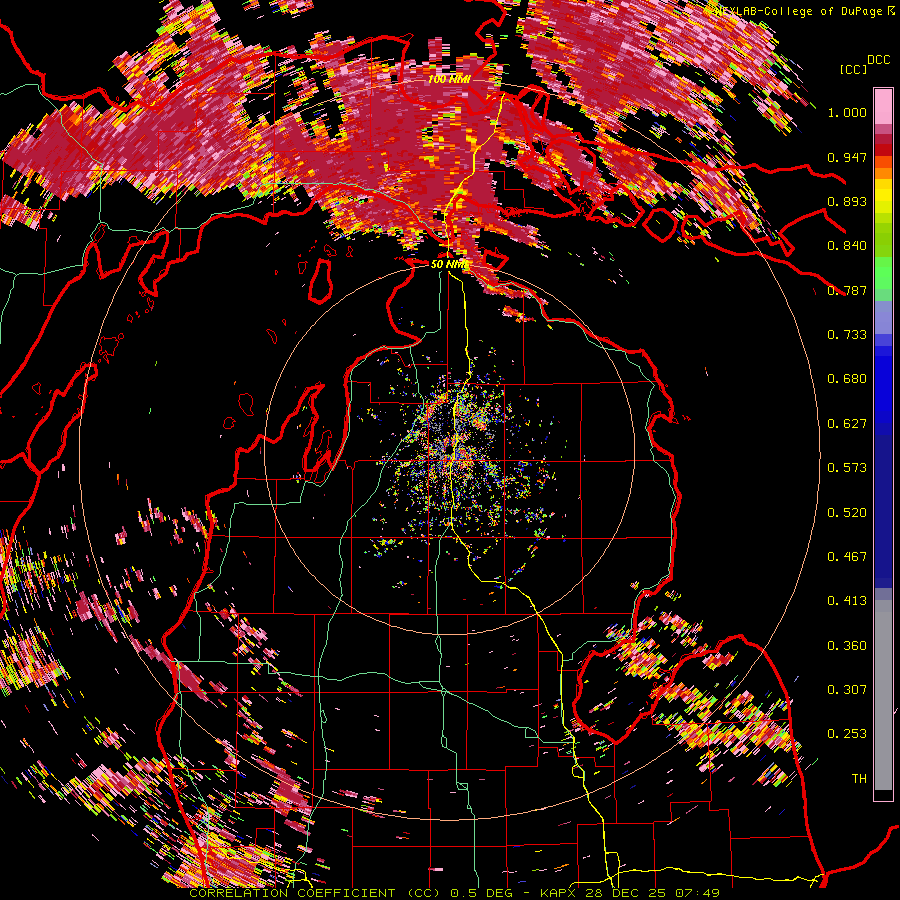The height and width of the screenshot is (900, 900).
Task: Click the 0.467 legend value
Action: click(847, 557)
